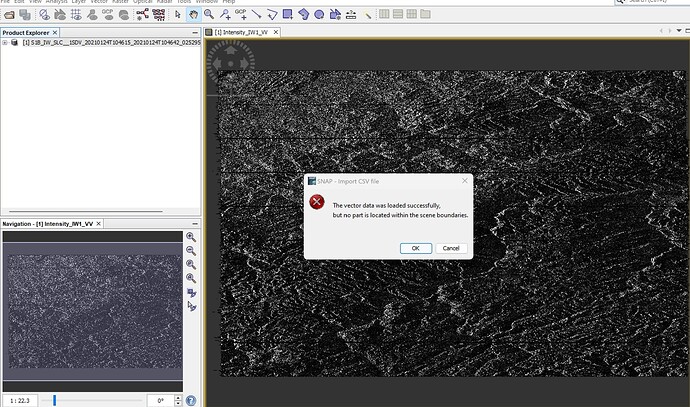
Task: Expand the S1B_IW_SLC product tree node
Action: (x=5, y=43)
